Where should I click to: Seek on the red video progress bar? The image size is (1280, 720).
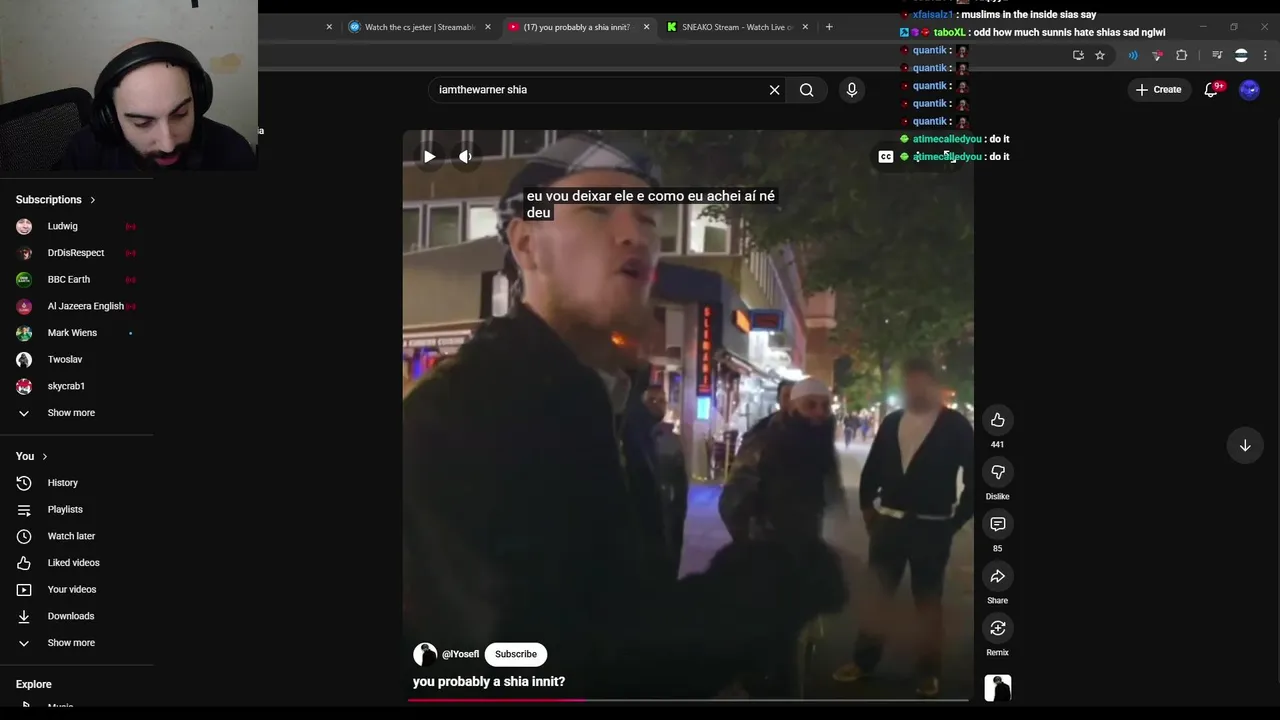coord(688,700)
